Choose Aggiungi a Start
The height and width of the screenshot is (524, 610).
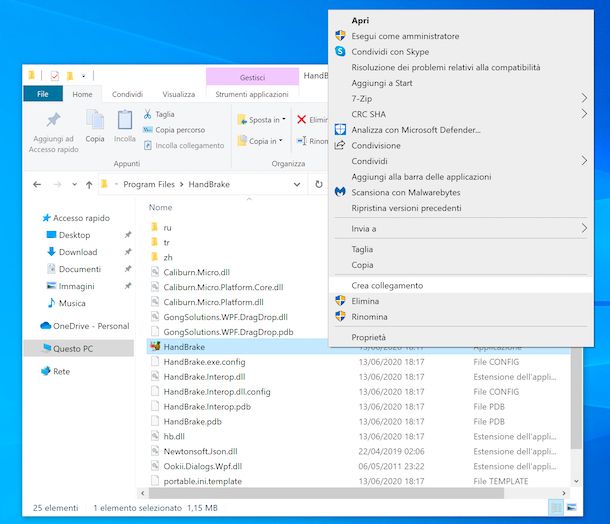(461, 83)
